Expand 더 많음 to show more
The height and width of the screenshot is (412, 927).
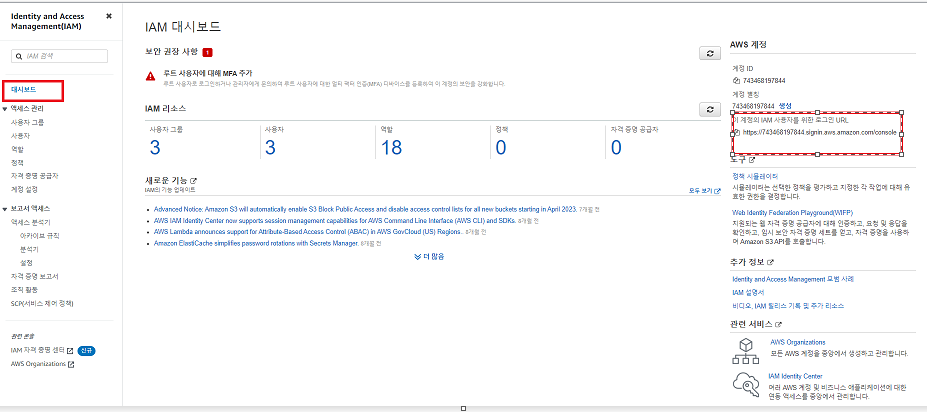[x=429, y=257]
